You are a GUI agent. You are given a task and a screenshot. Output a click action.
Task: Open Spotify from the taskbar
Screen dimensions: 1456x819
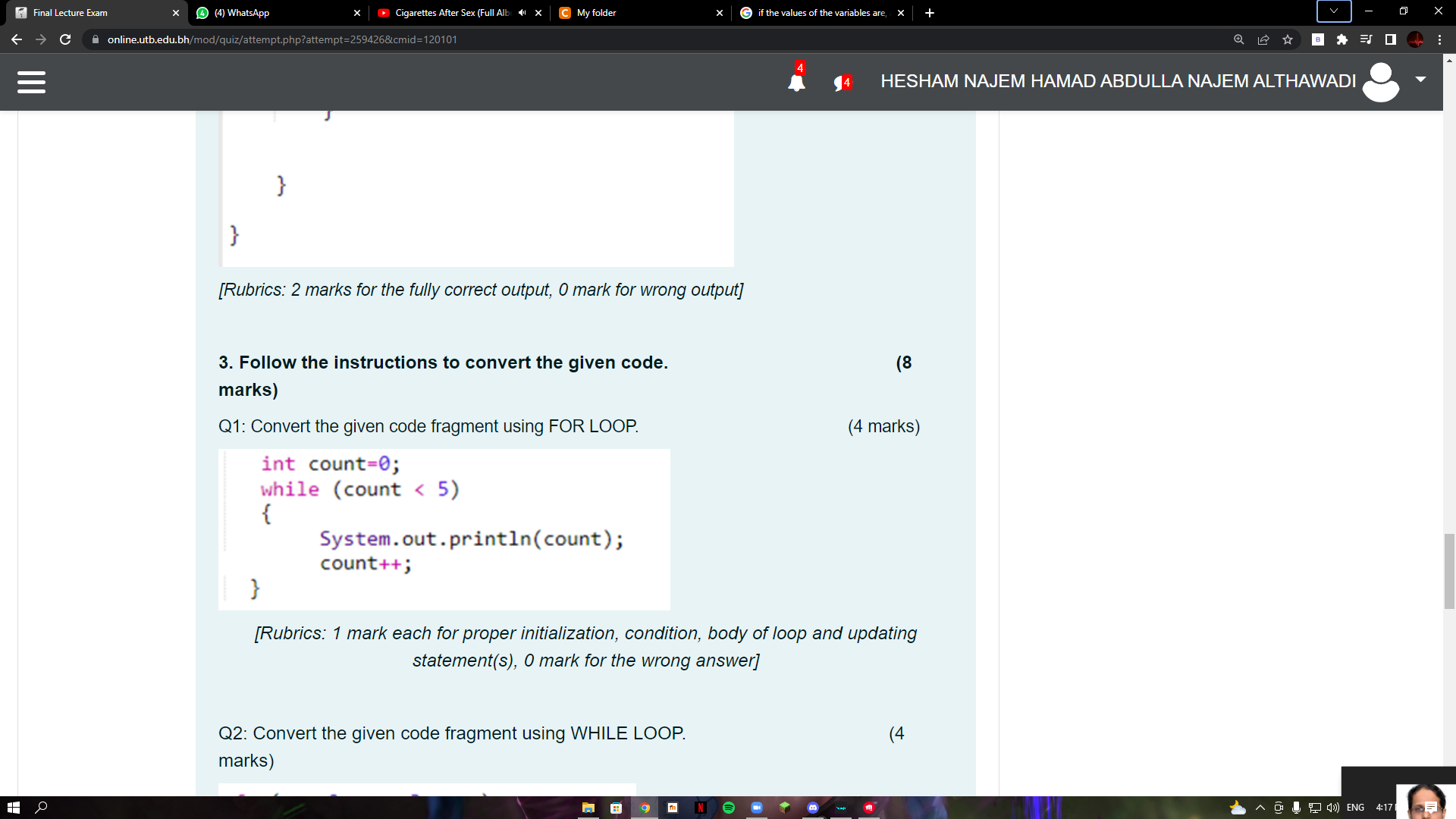coord(729,808)
